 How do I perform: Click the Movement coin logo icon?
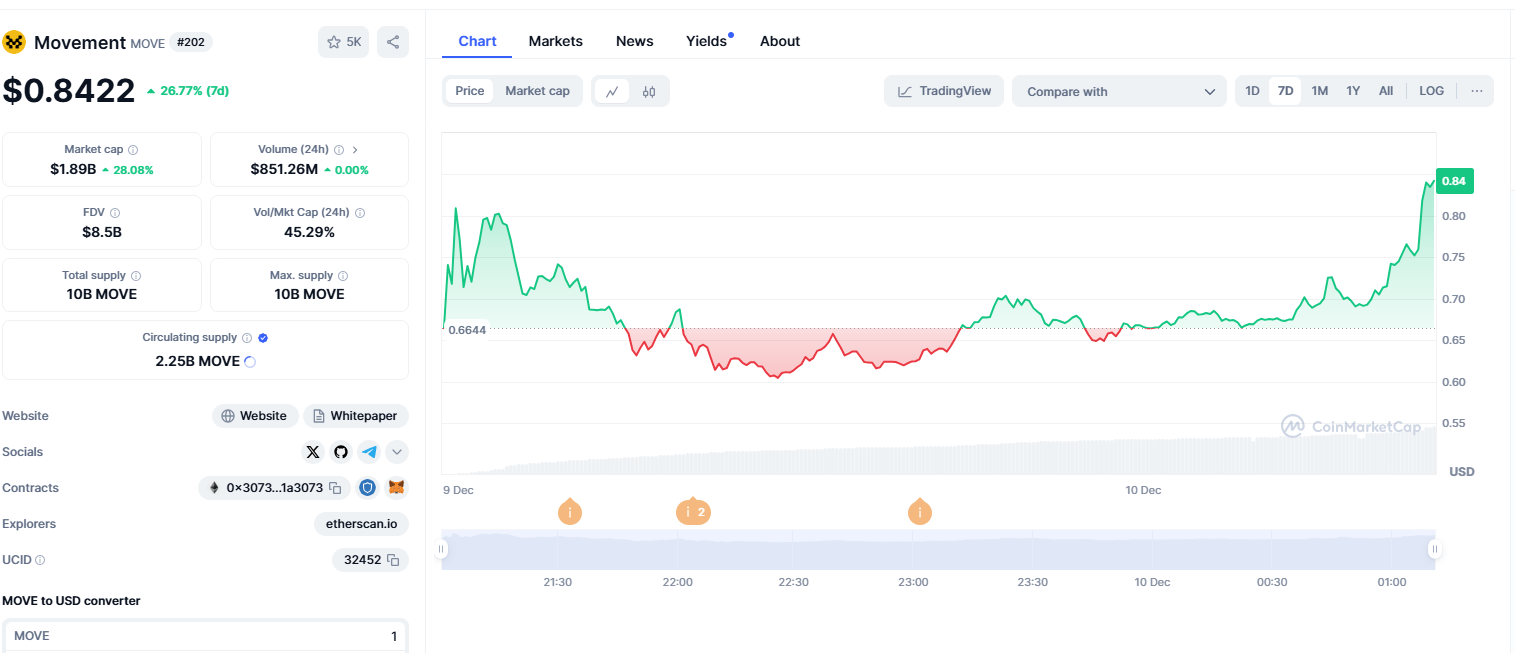(14, 42)
